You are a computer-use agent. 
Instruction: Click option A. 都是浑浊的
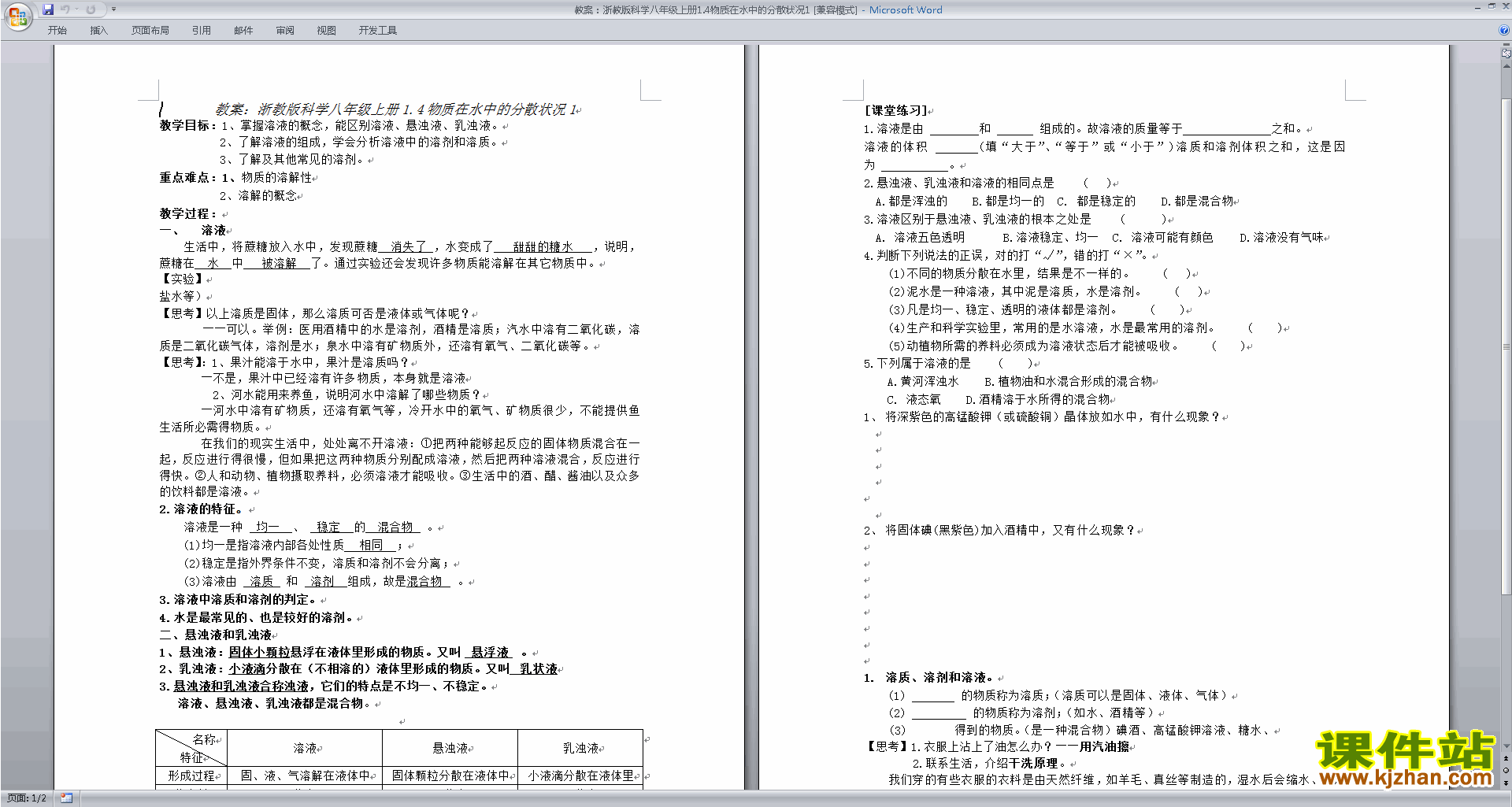coord(912,202)
